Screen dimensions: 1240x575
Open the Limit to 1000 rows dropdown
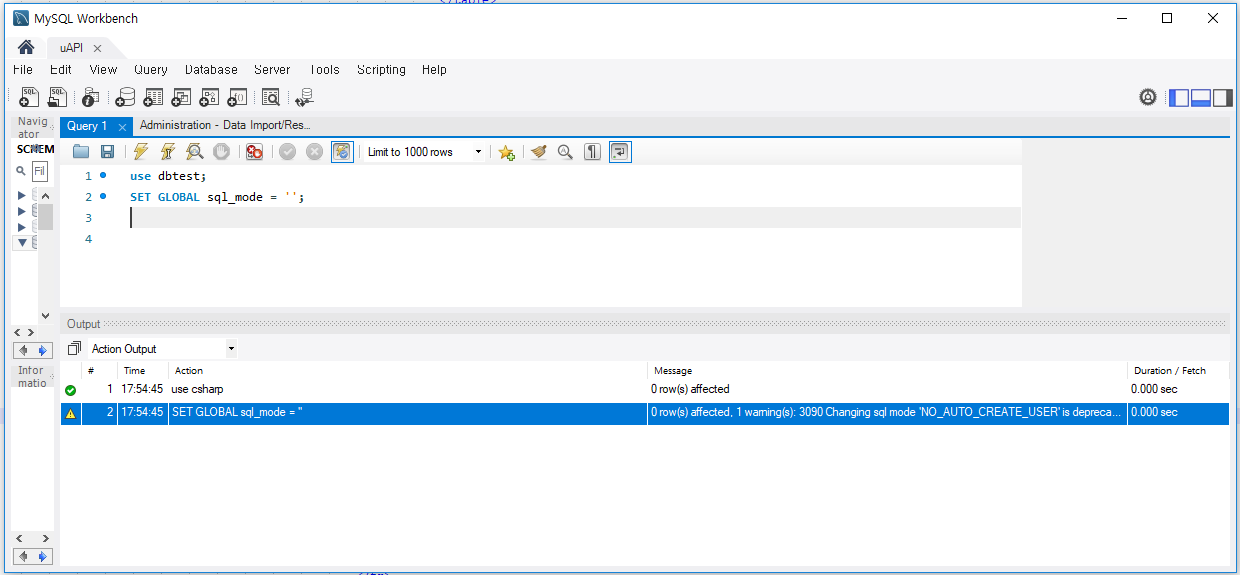point(478,152)
